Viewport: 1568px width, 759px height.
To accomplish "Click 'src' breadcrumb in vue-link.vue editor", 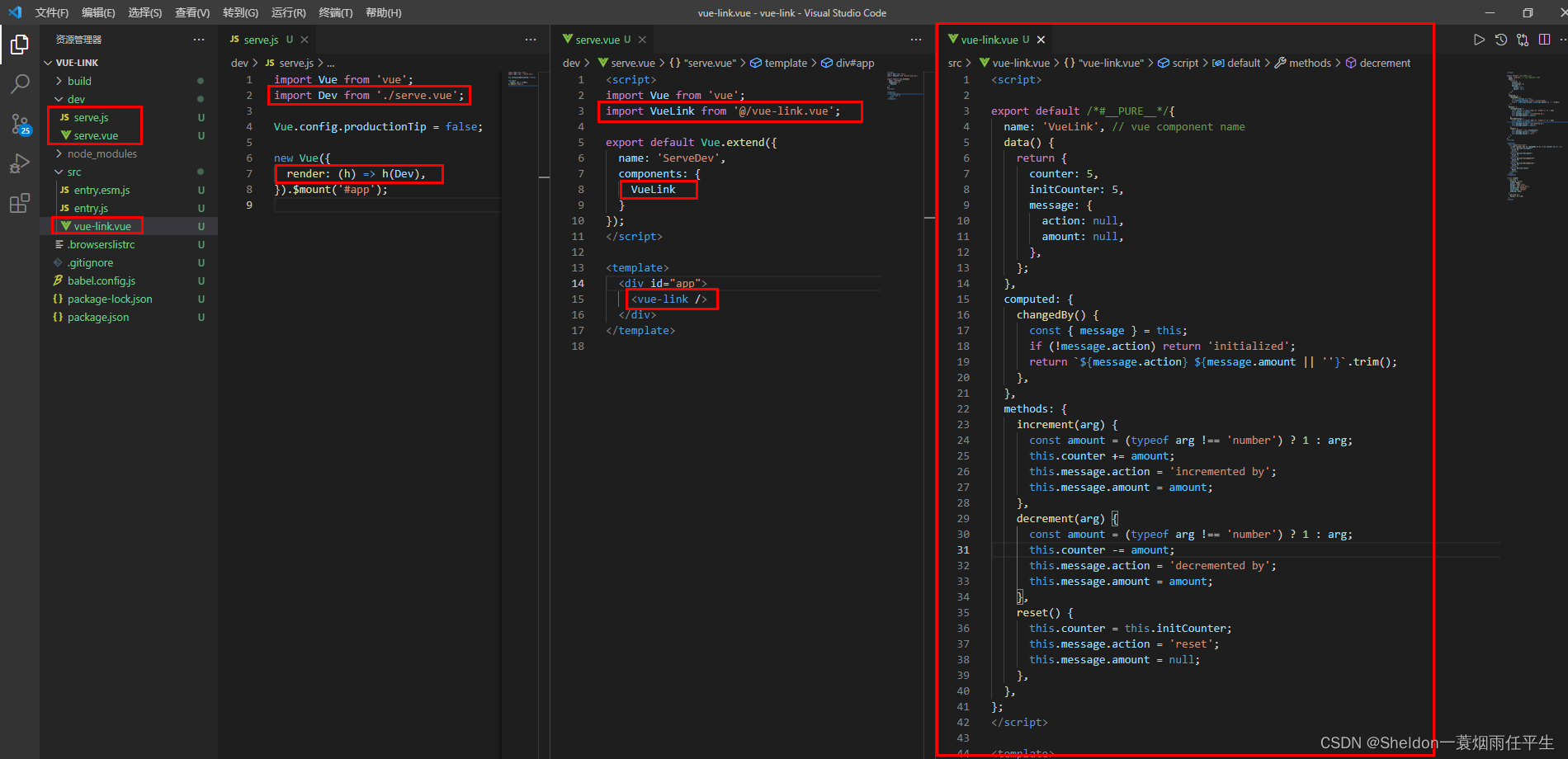I will click(955, 63).
